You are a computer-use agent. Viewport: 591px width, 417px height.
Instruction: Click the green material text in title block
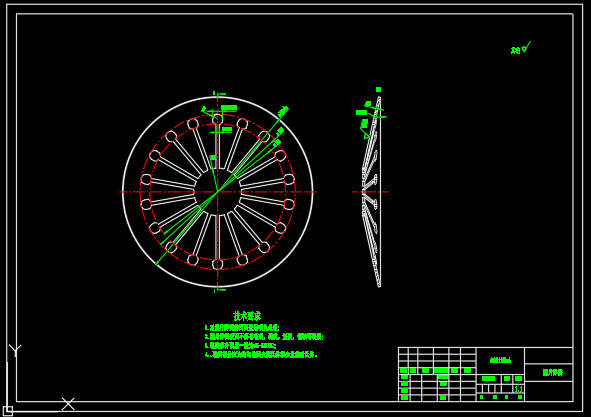point(501,360)
